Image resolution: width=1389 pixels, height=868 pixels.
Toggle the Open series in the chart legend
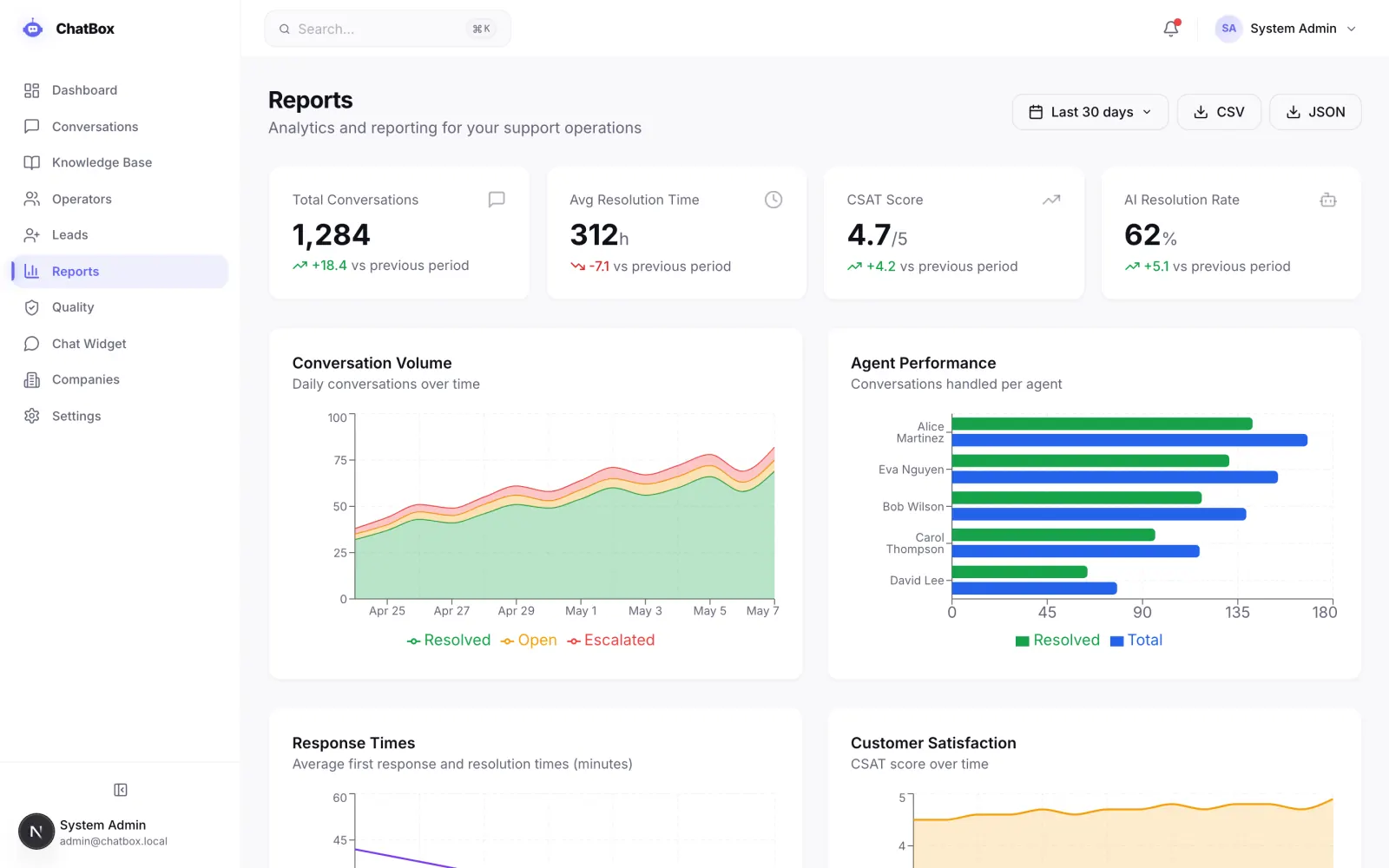(529, 641)
